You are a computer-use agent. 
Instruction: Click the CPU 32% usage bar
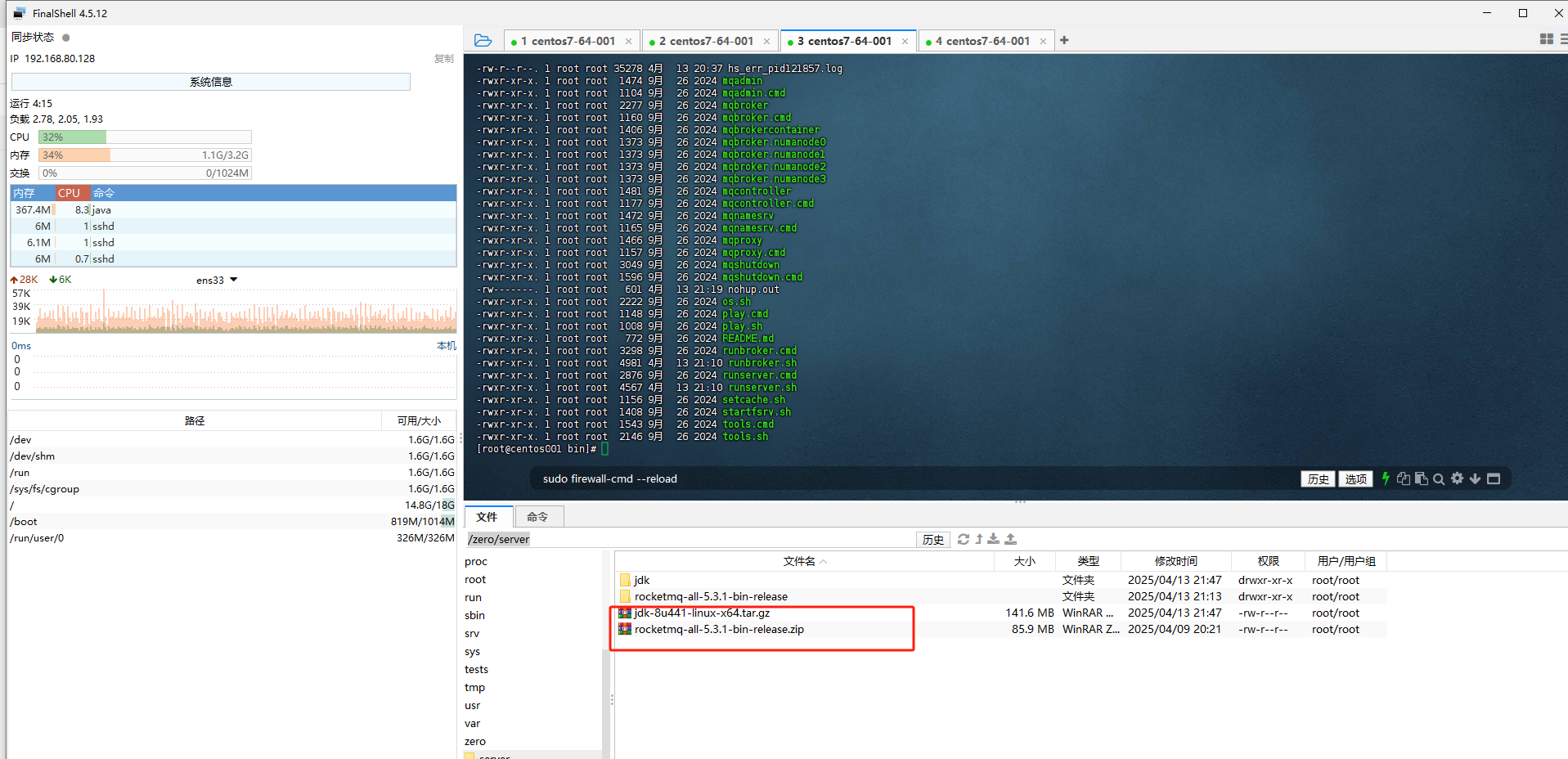point(145,137)
